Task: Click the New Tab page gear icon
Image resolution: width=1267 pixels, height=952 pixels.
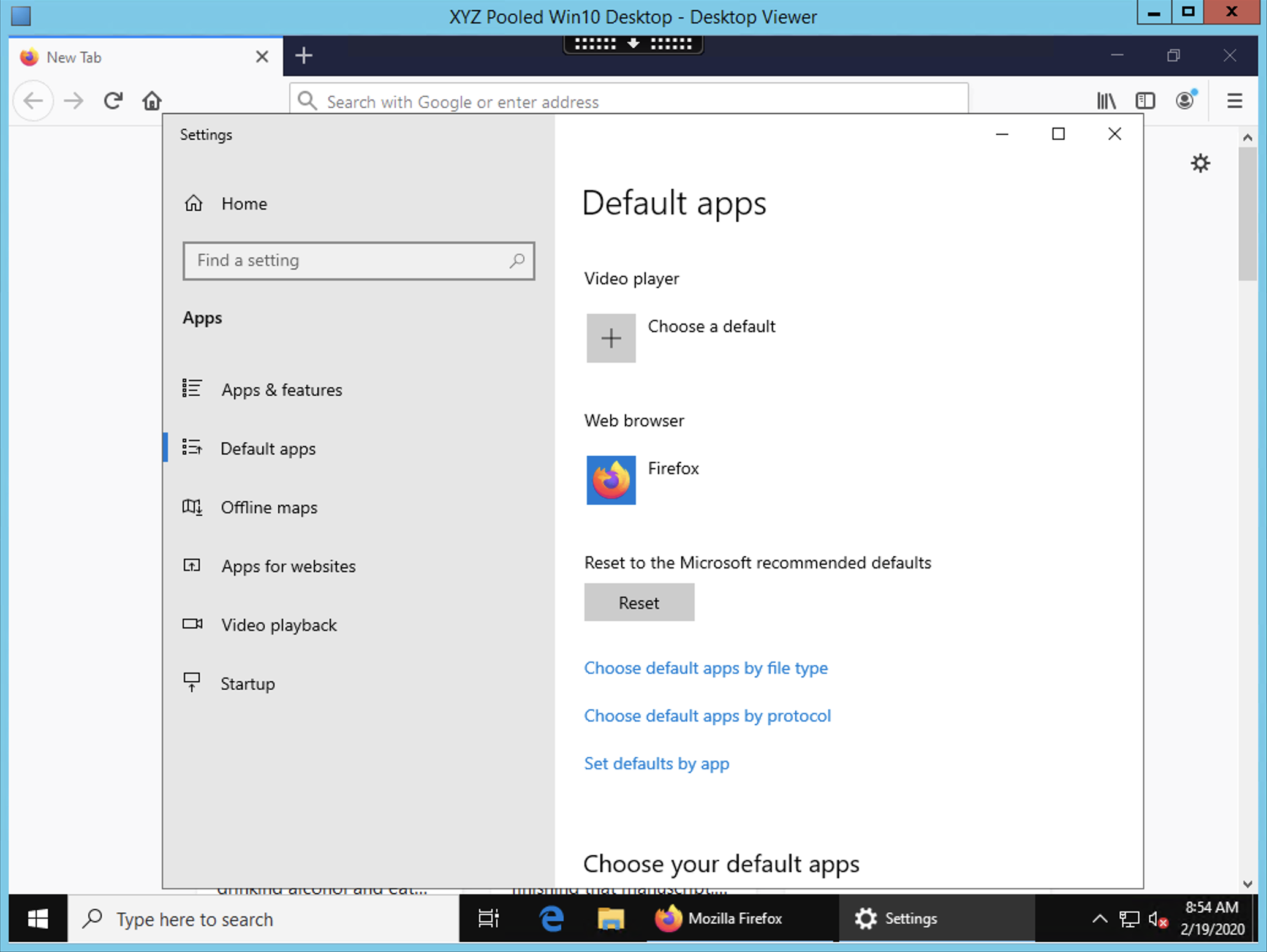Action: [x=1200, y=163]
